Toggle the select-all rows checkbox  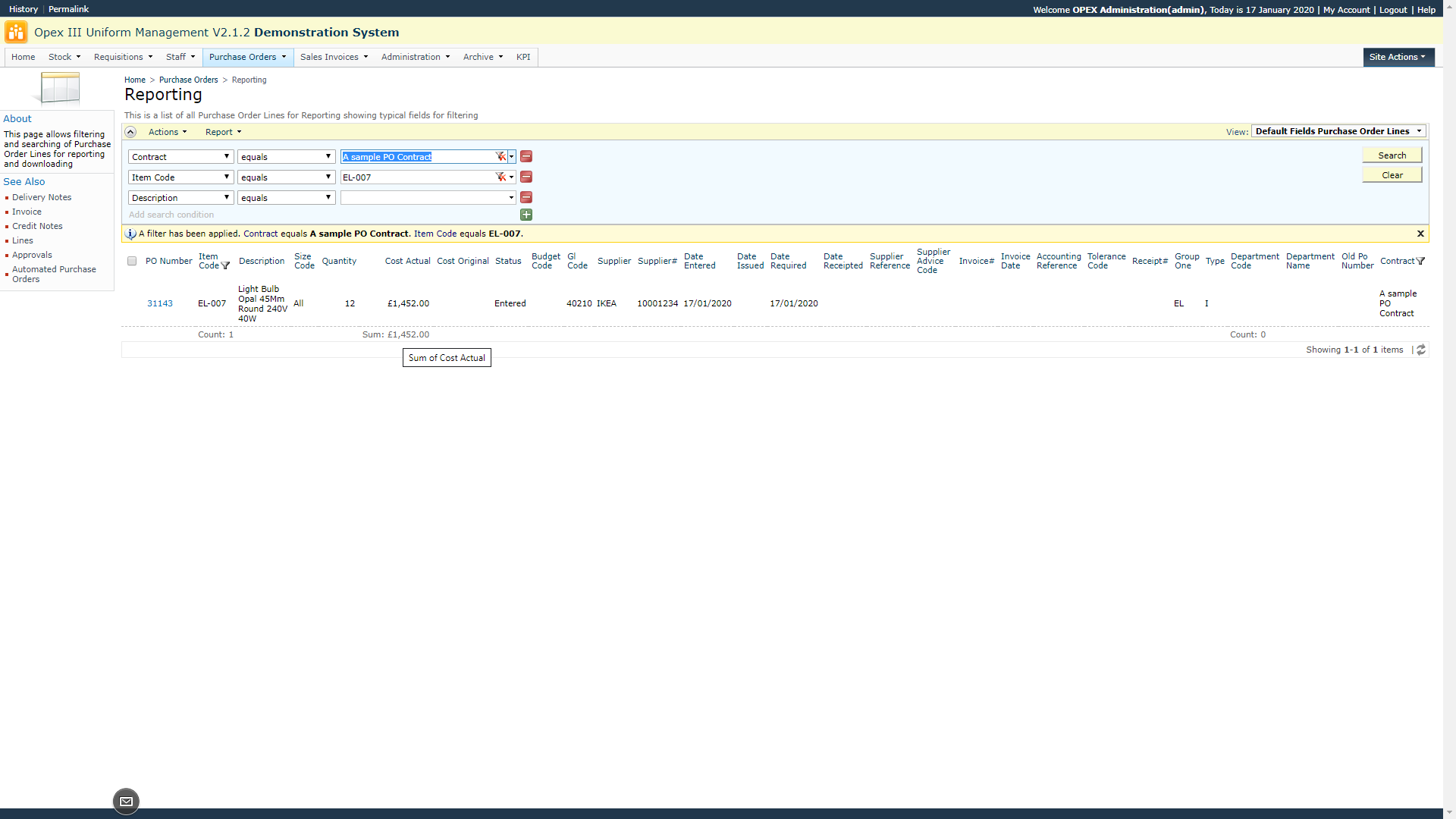tap(132, 261)
